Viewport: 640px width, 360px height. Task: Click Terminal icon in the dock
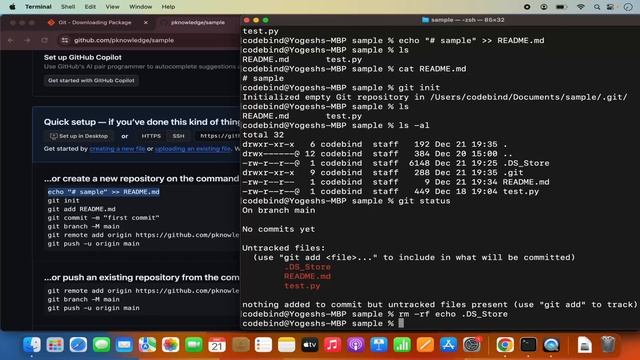coord(528,345)
